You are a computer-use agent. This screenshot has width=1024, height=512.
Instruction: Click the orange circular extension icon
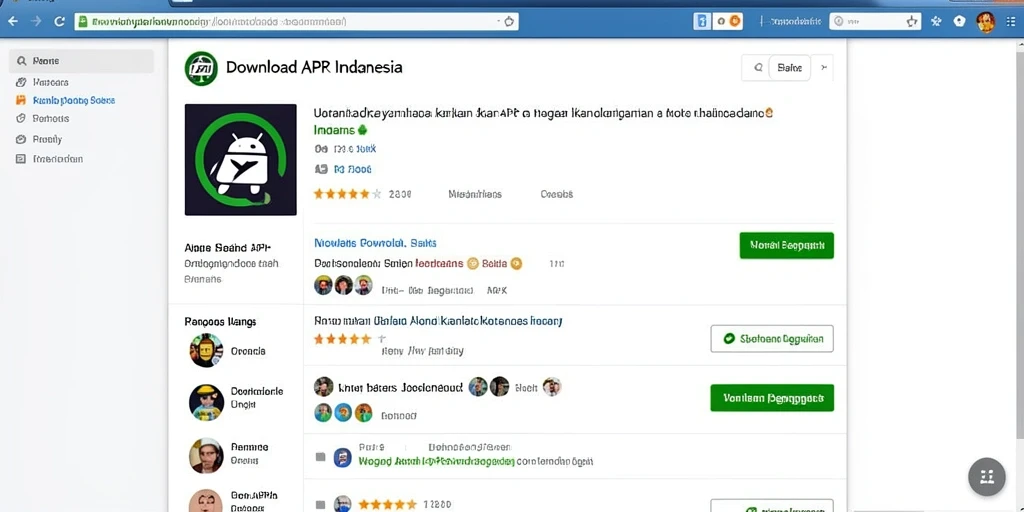735,22
